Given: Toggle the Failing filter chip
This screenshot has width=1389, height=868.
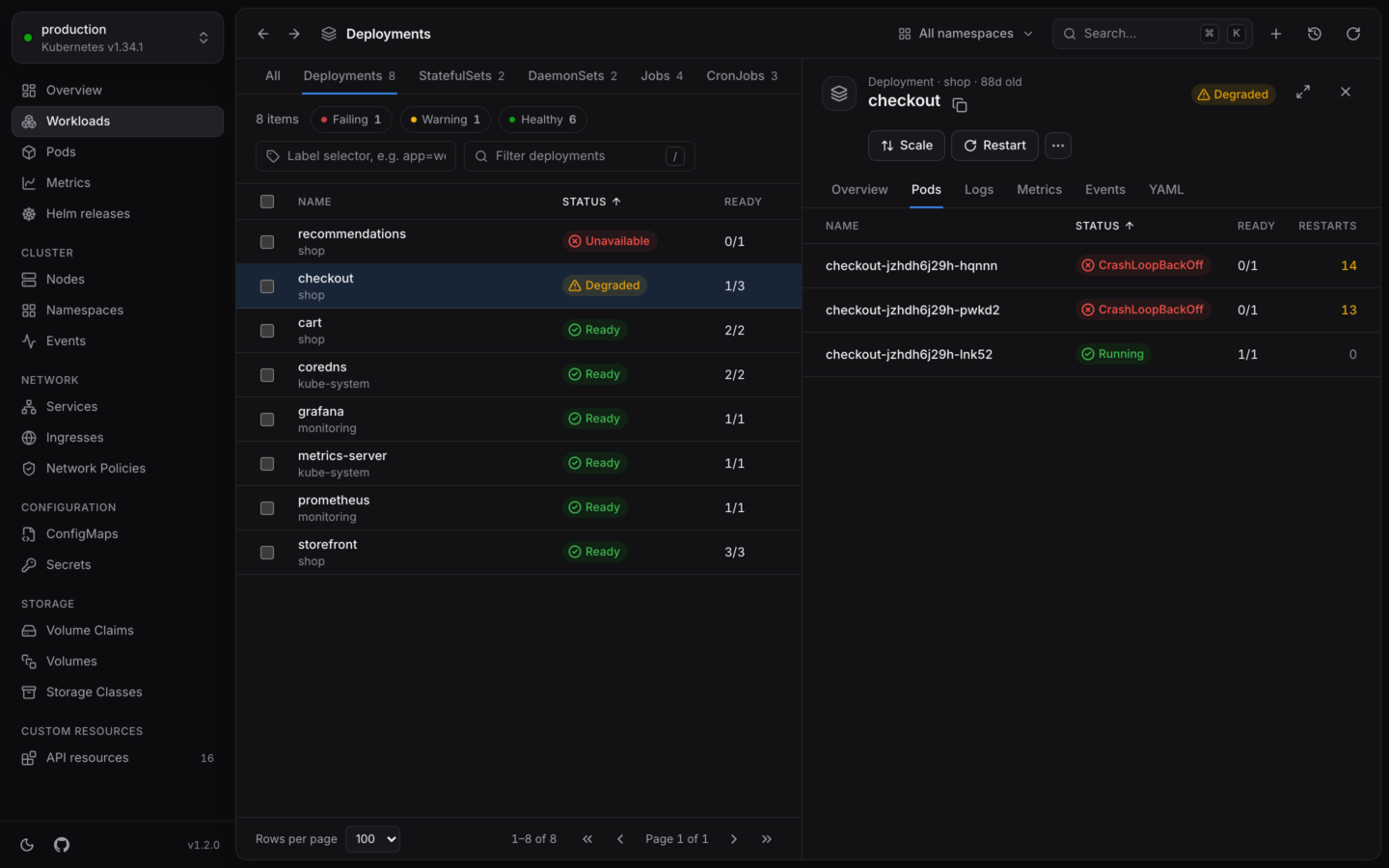Looking at the screenshot, I should (351, 120).
